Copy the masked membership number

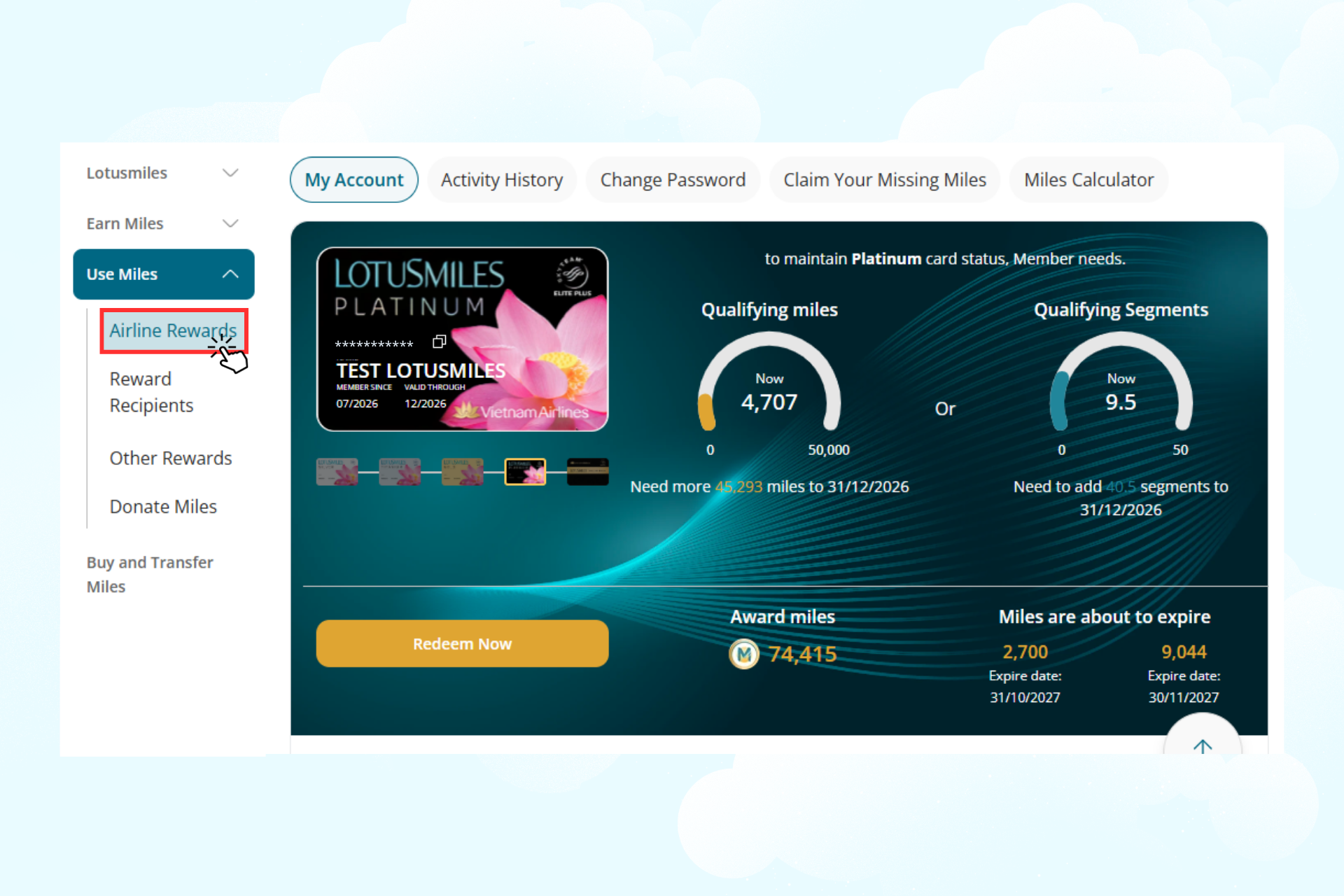click(440, 342)
